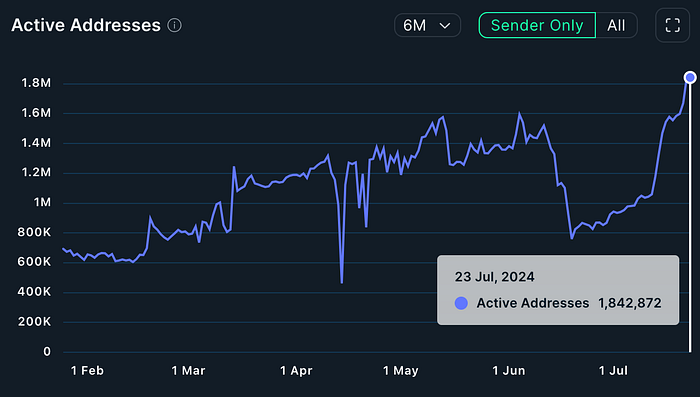Click the blue legend dot in tooltip
This screenshot has width=700, height=397.
(461, 303)
